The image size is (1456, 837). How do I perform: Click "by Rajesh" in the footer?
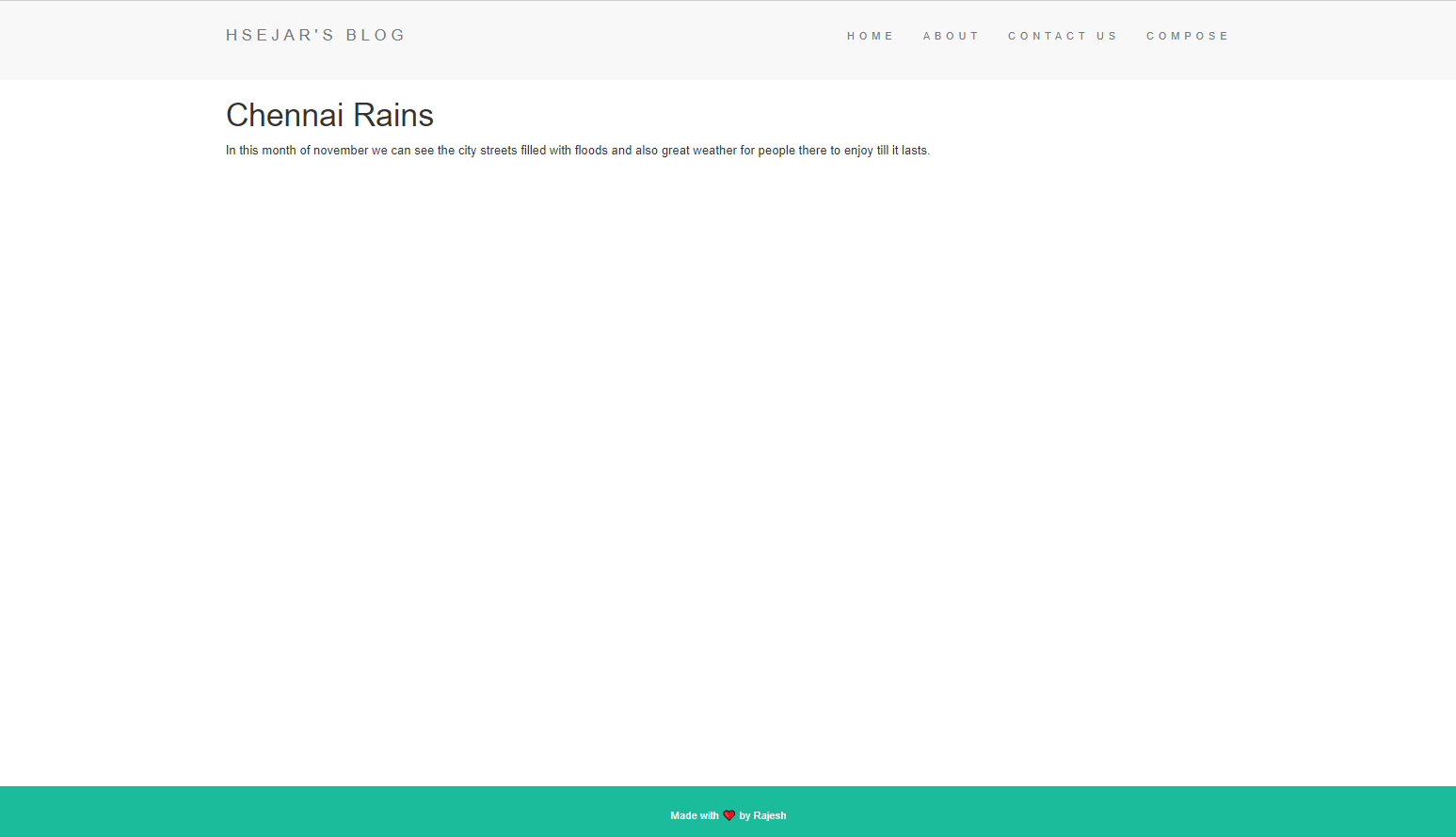click(762, 815)
